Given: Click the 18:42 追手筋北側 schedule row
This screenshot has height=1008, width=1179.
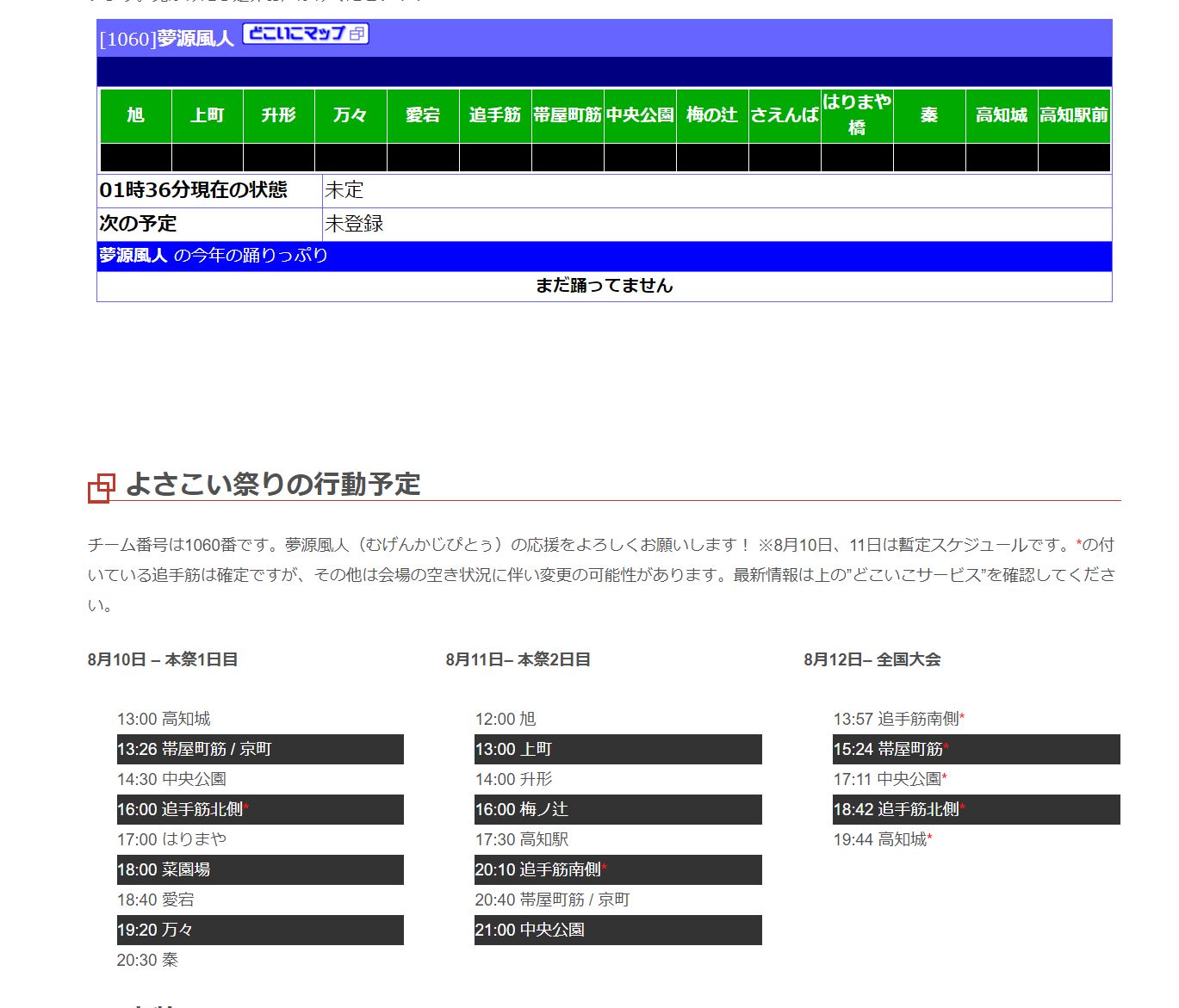Looking at the screenshot, I should point(977,809).
